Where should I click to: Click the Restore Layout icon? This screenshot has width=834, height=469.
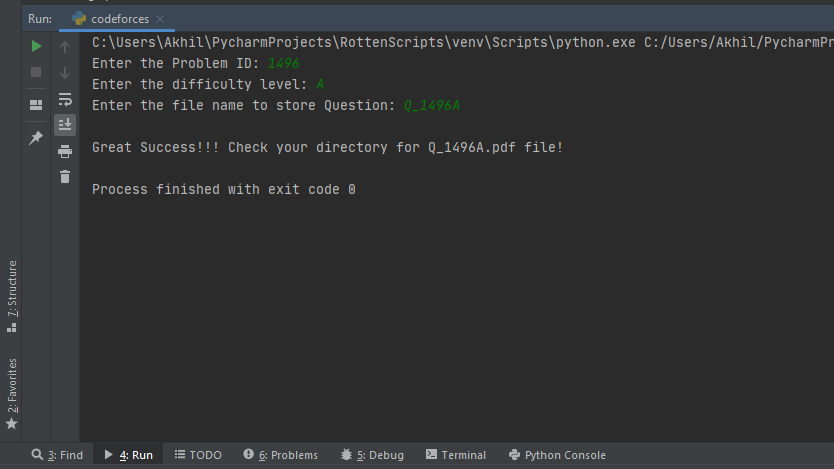point(36,105)
